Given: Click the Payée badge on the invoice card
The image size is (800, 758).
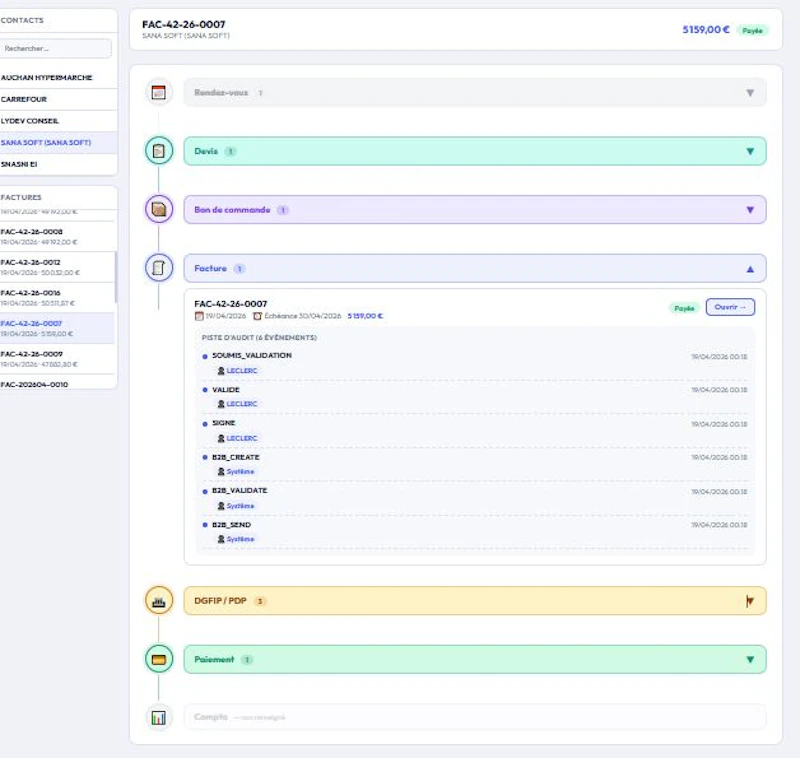Looking at the screenshot, I should click(684, 308).
